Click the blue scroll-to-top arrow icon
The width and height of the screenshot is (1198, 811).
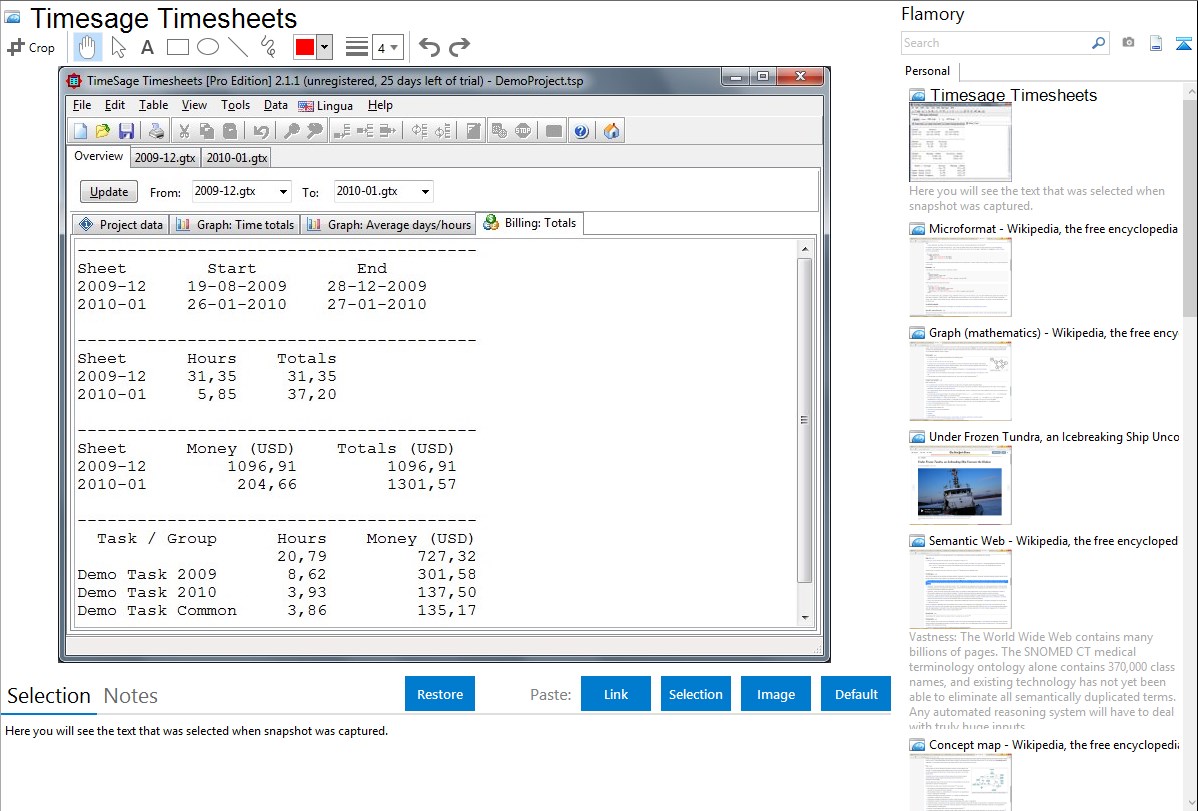coord(1183,44)
